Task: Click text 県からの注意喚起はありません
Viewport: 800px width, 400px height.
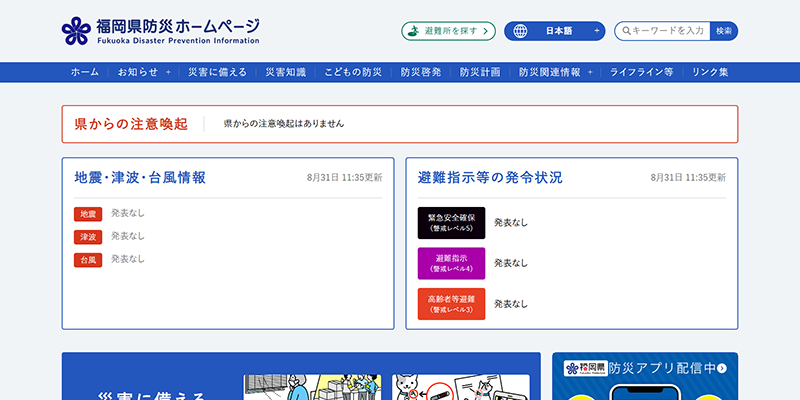Action: click(x=284, y=123)
